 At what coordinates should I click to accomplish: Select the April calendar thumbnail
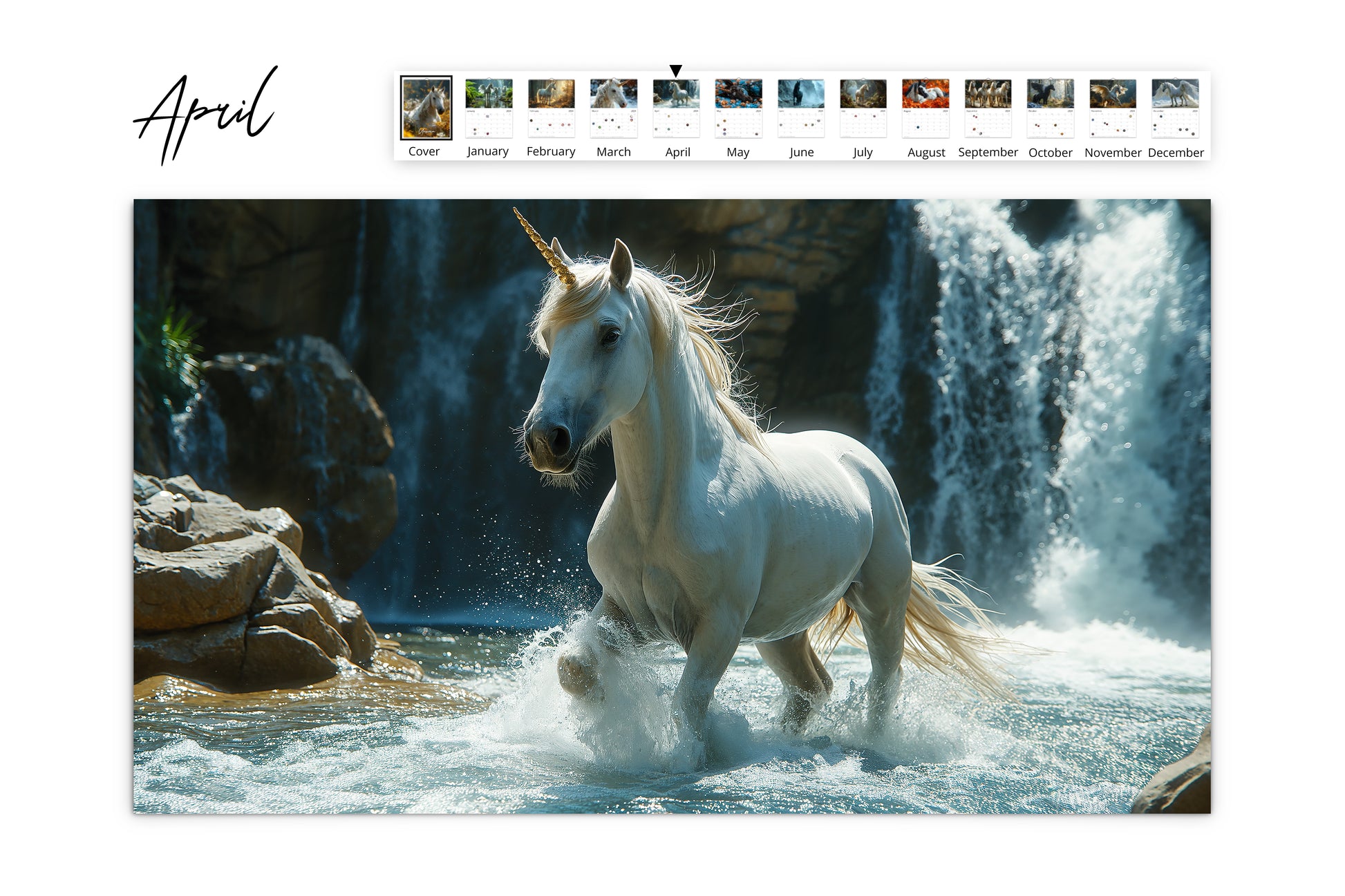676,108
